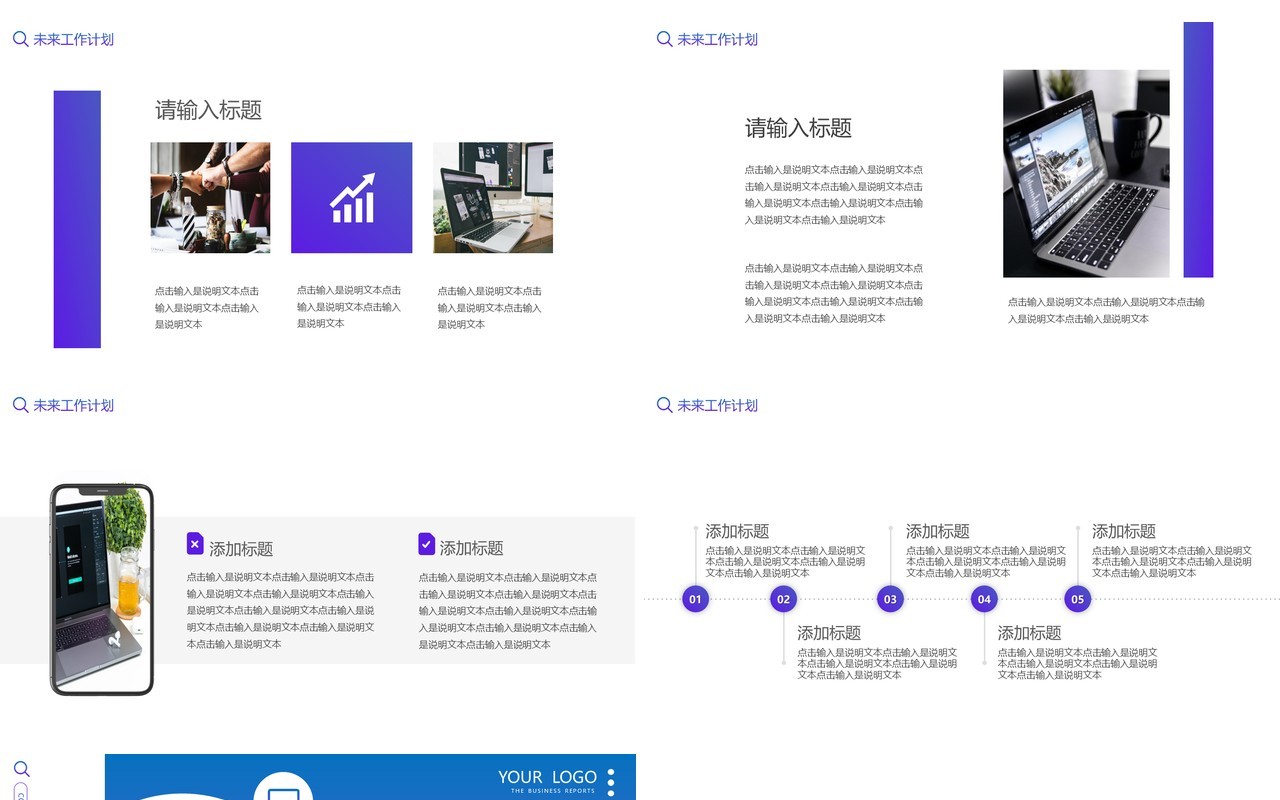Select the fist bump team photo
1280x800 pixels.
[210, 198]
